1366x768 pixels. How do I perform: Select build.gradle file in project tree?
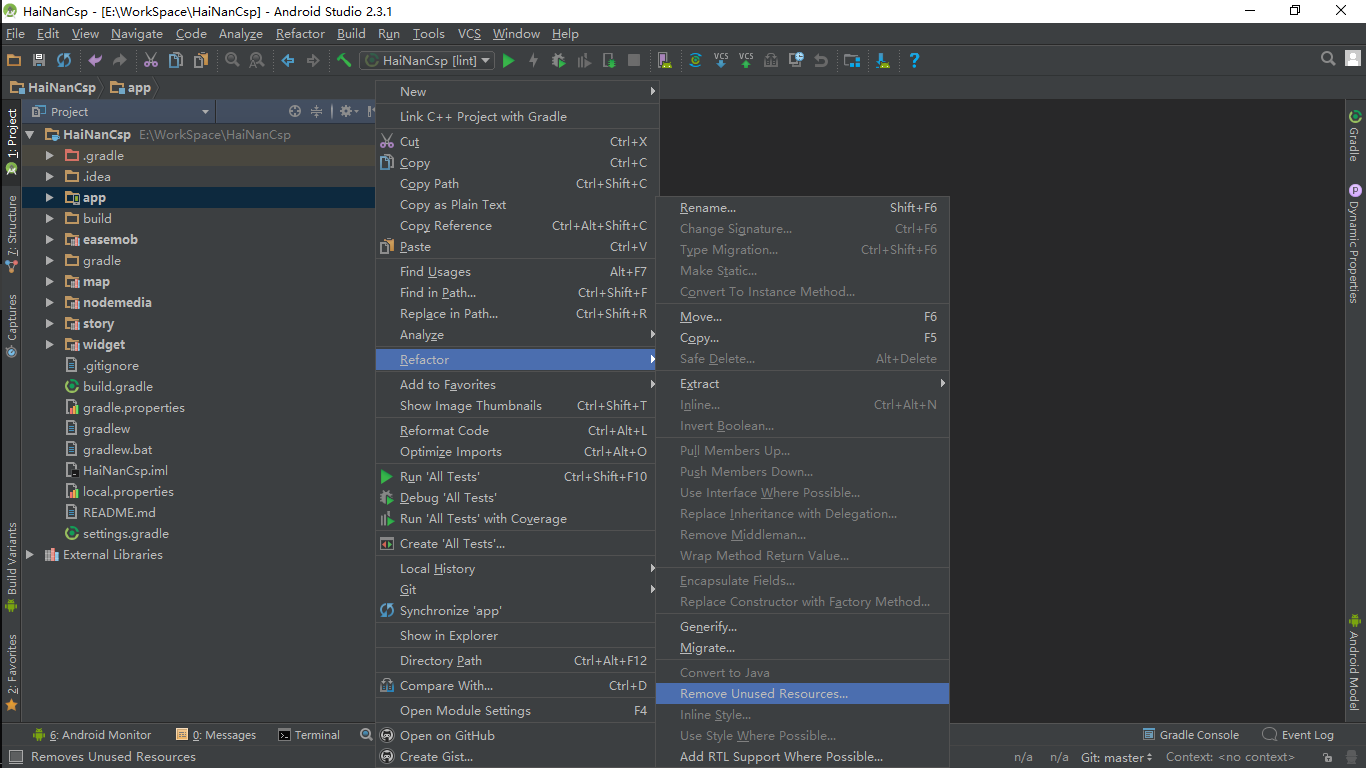click(109, 387)
